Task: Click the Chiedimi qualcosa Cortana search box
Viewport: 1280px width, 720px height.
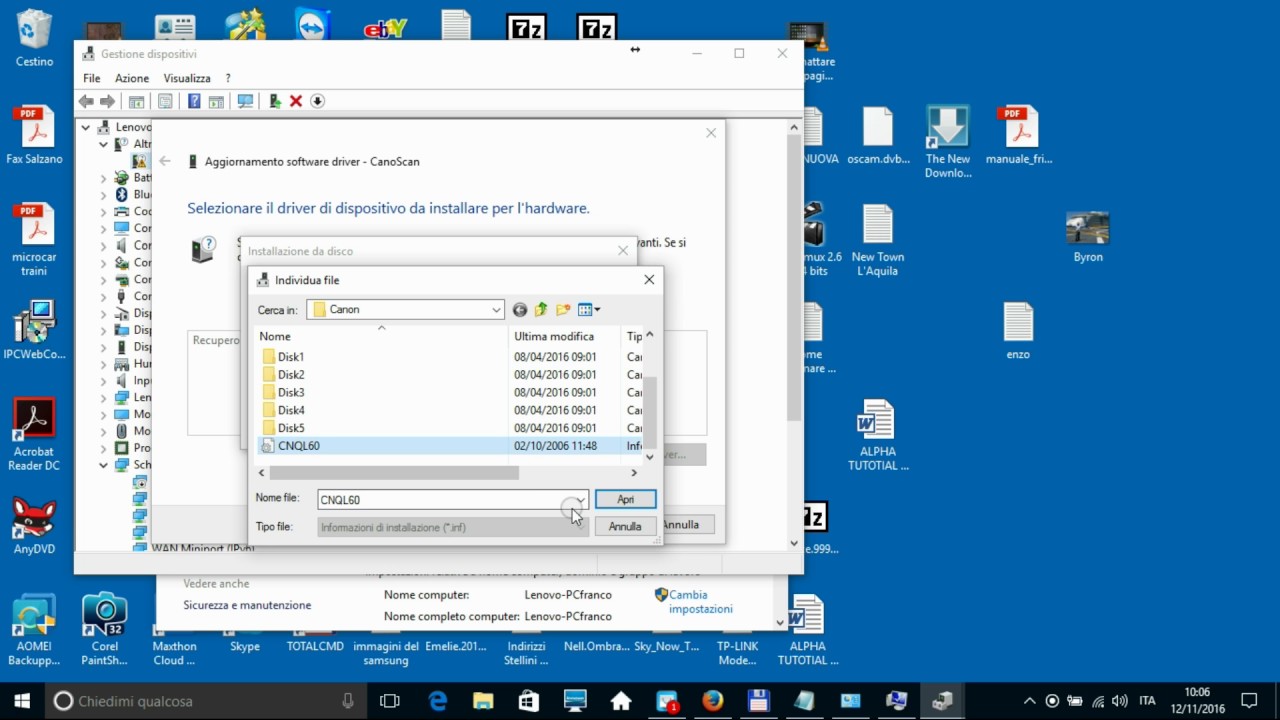Action: pyautogui.click(x=205, y=701)
